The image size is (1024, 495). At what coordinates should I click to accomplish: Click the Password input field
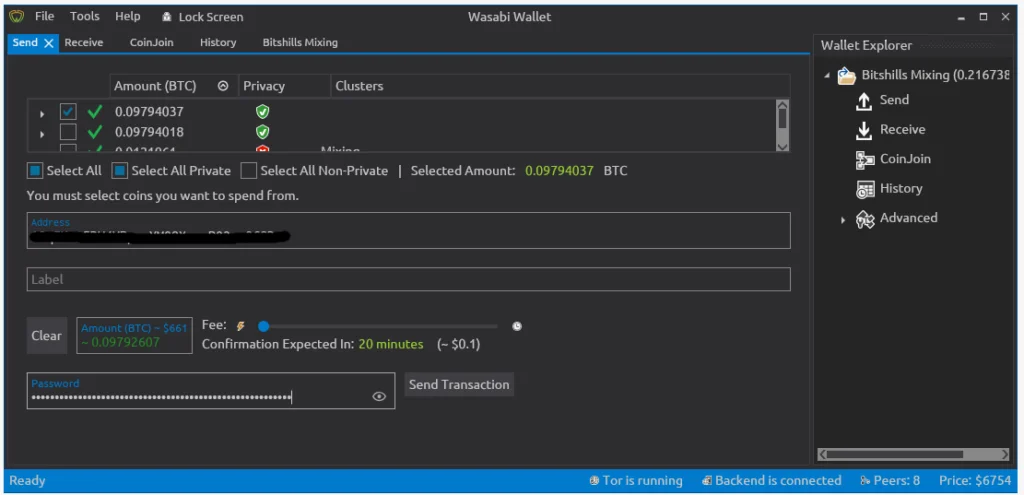pyautogui.click(x=211, y=391)
